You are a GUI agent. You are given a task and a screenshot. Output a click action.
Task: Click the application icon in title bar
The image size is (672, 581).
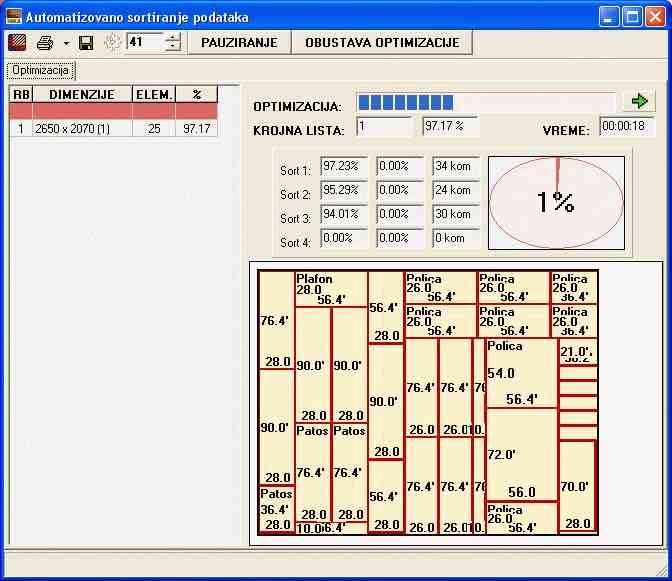pyautogui.click(x=13, y=16)
